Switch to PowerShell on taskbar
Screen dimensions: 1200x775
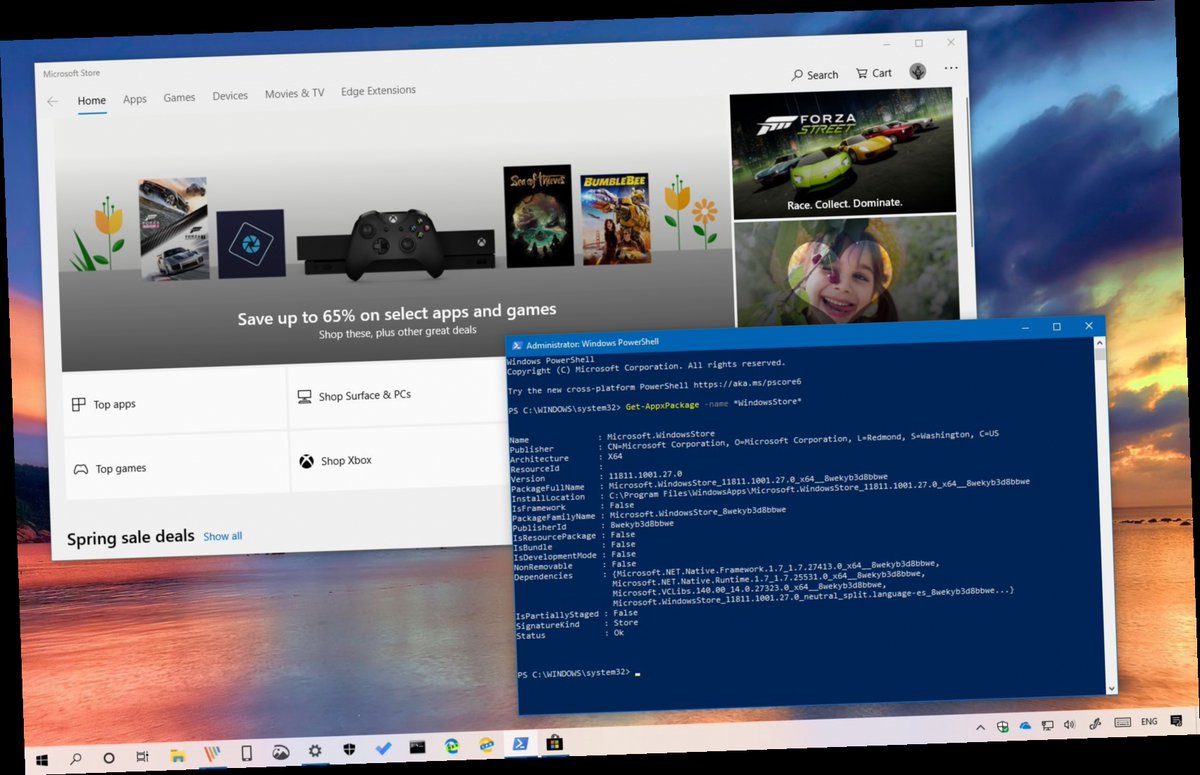[520, 744]
